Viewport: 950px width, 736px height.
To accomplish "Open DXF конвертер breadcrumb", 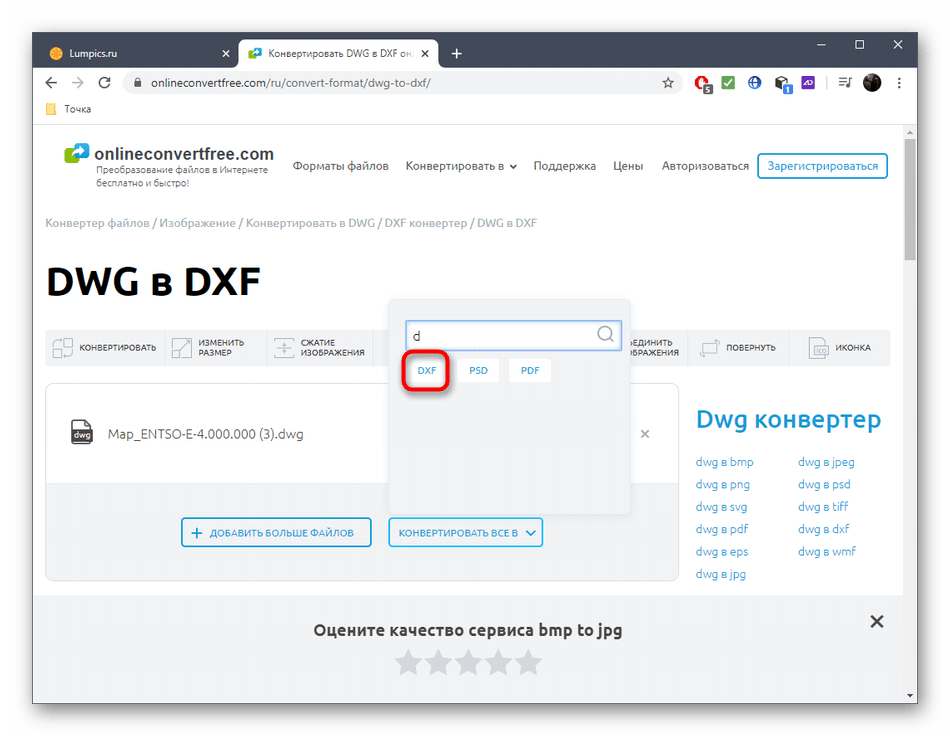I will [x=426, y=223].
